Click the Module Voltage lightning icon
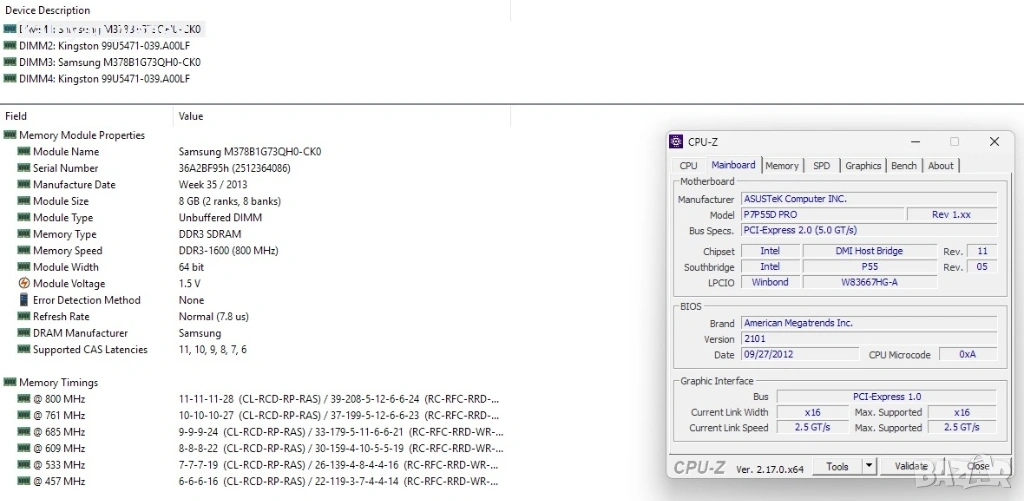 click(24, 283)
